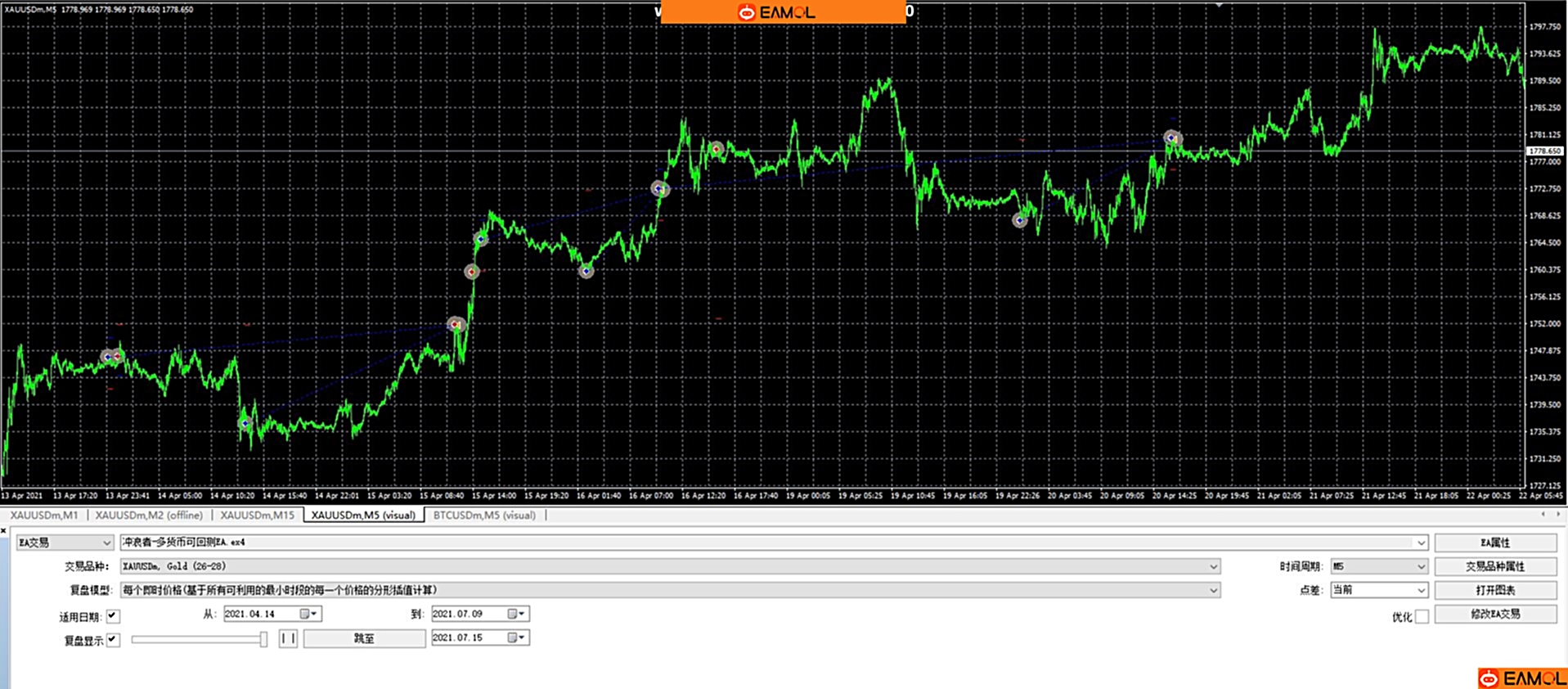Click the visual mode speed slider handle
The image size is (1568, 689).
point(263,639)
